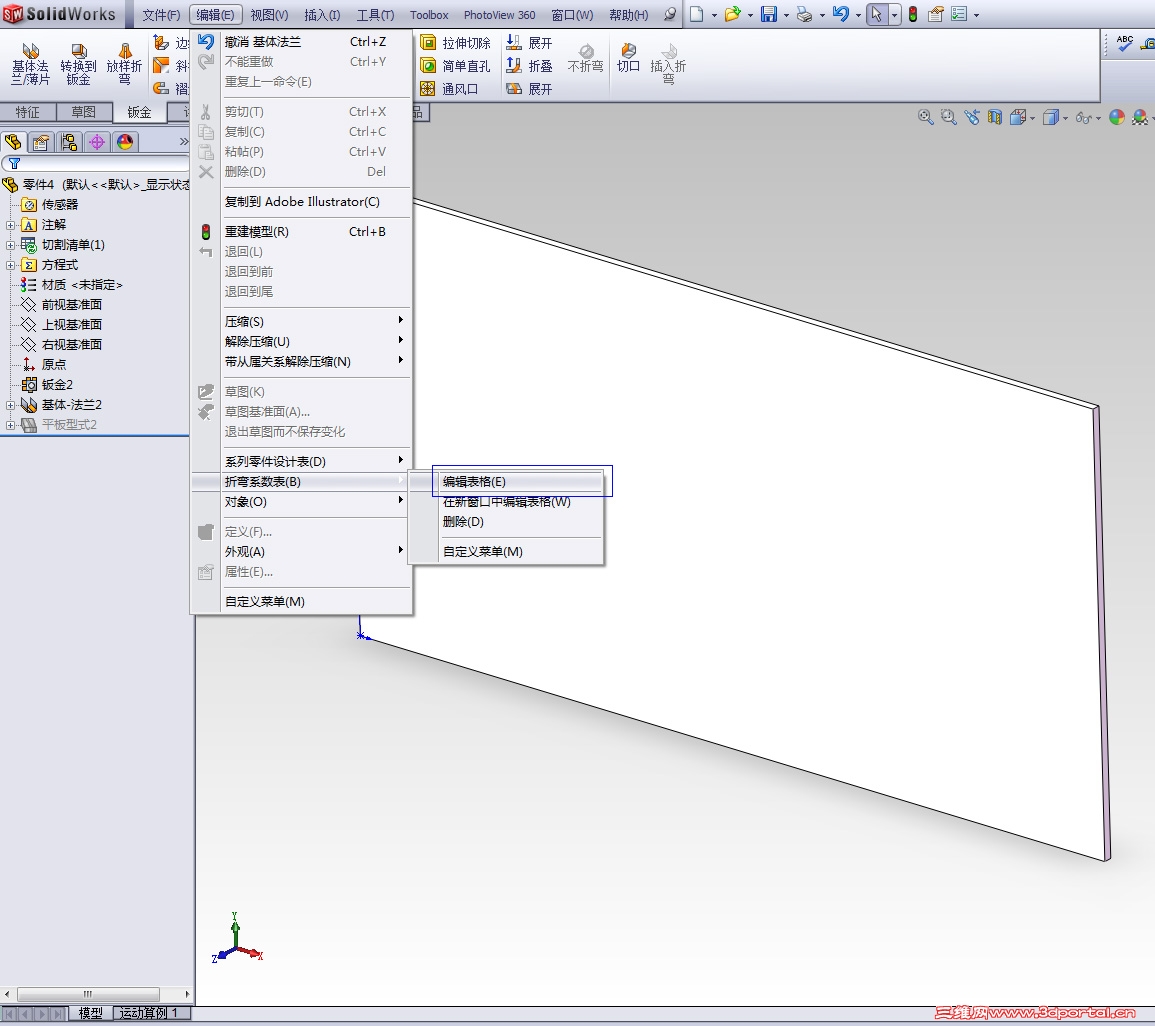Viewport: 1155px width, 1026px height.
Task: Open the PropertyManager tab icon
Action: pos(41,141)
